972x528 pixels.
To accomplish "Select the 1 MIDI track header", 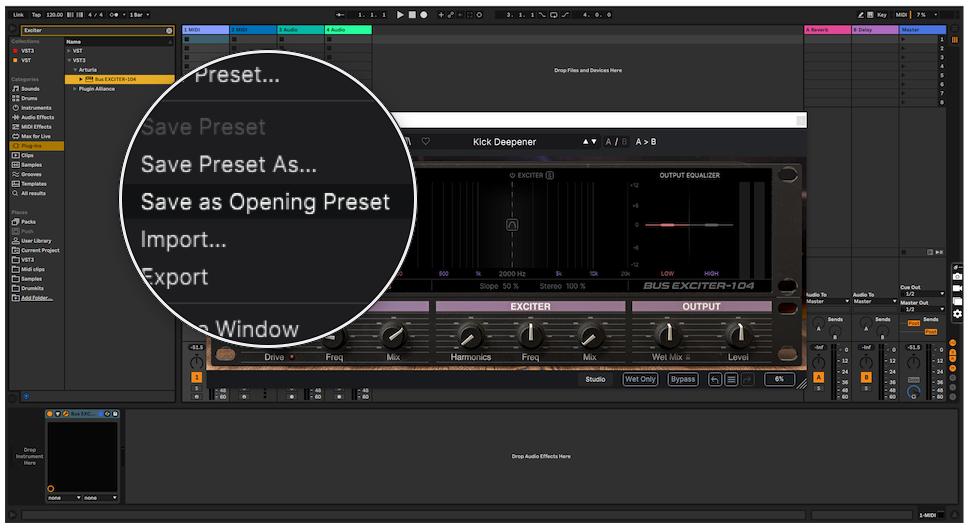I will point(205,30).
